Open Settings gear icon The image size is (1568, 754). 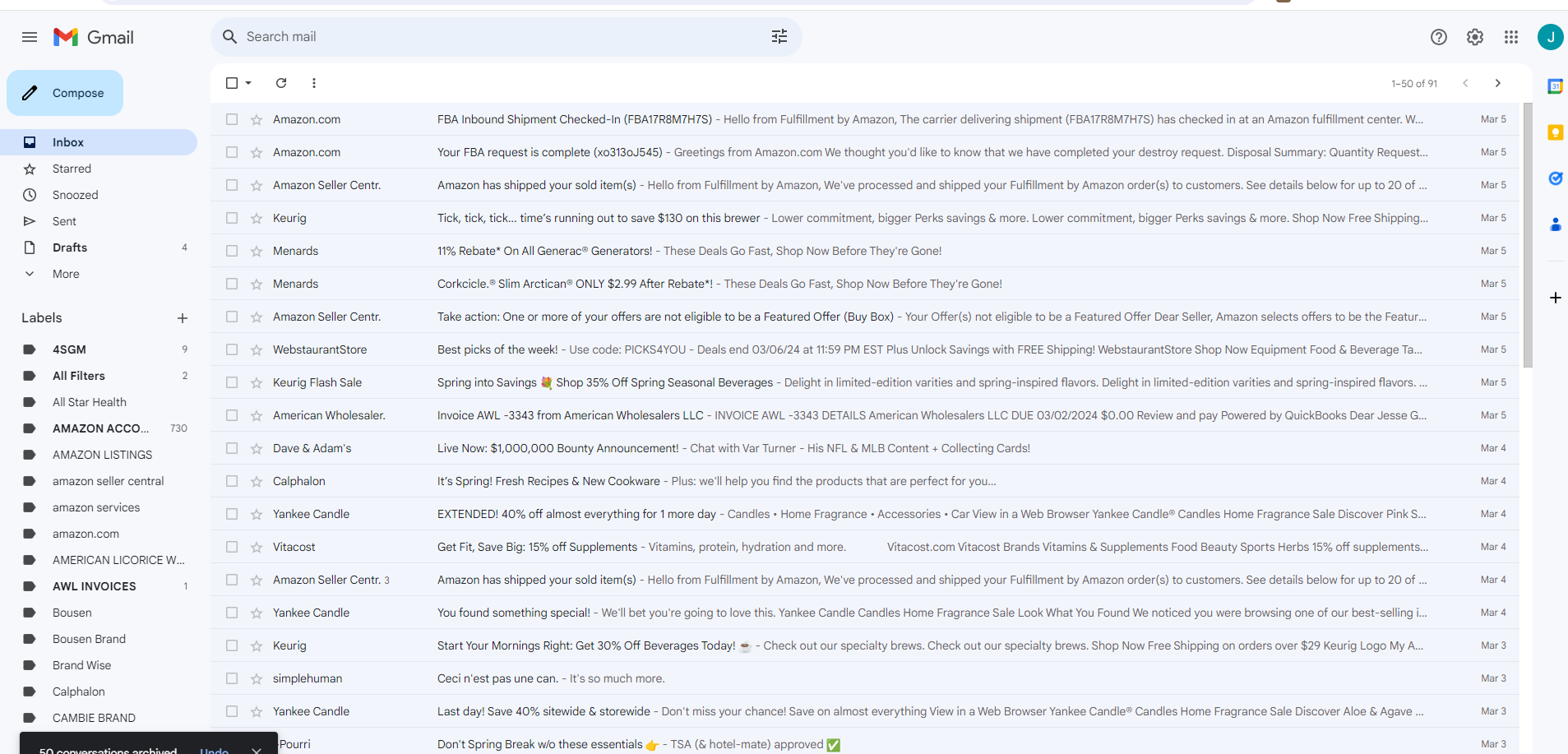pyautogui.click(x=1475, y=37)
